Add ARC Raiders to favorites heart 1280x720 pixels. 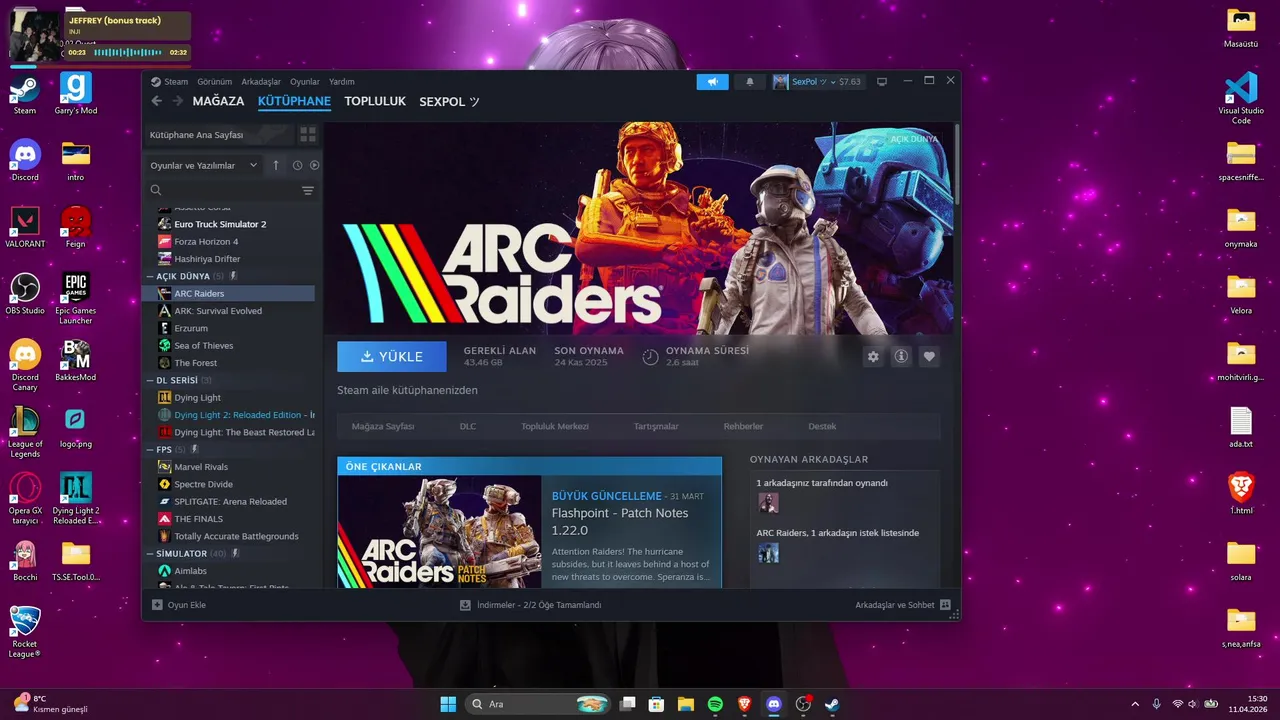pyautogui.click(x=929, y=356)
